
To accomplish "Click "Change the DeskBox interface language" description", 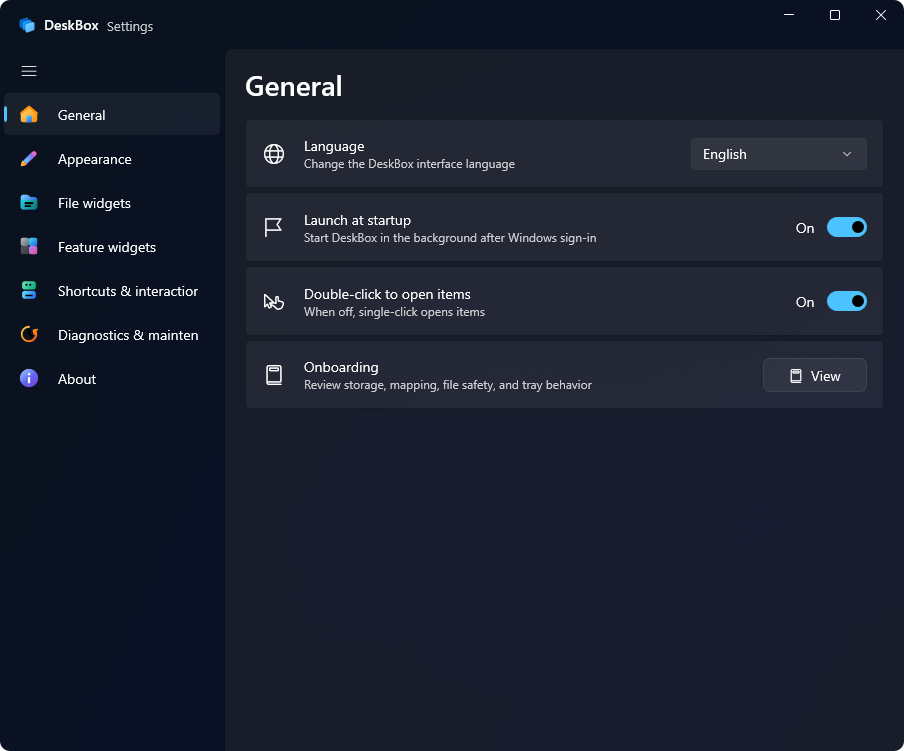I will coord(409,164).
